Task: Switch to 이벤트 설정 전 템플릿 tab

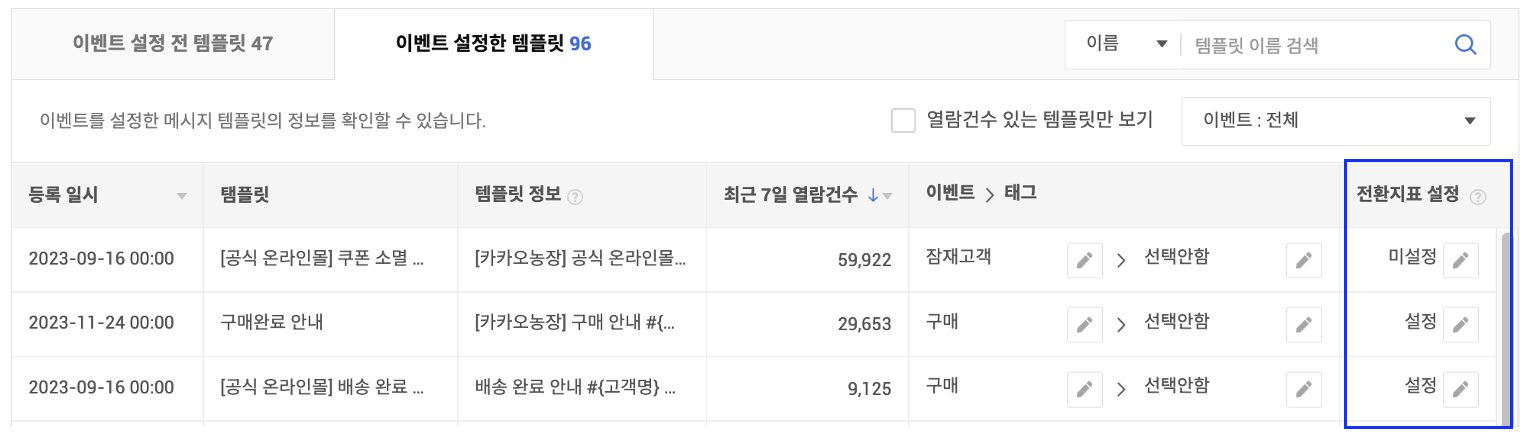Action: (x=173, y=44)
